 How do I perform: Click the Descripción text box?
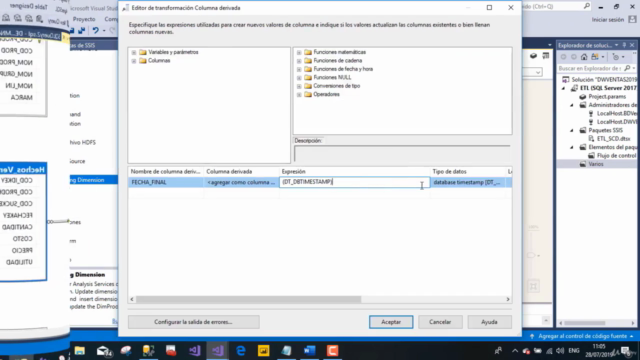tap(402, 154)
